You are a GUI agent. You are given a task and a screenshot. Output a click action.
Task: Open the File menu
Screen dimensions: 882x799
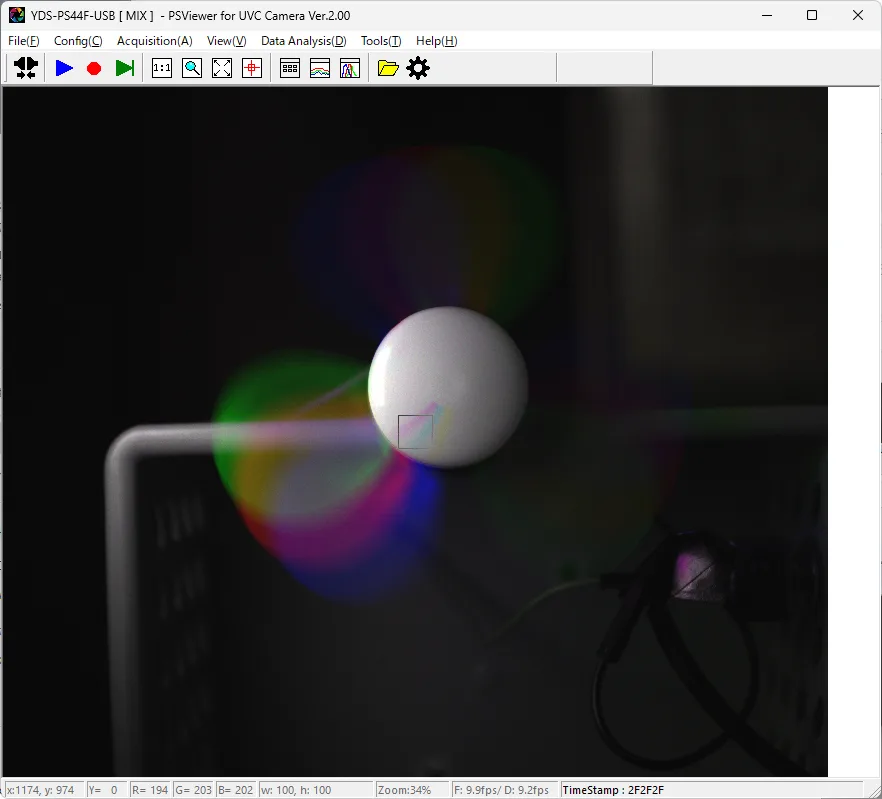[x=24, y=41]
